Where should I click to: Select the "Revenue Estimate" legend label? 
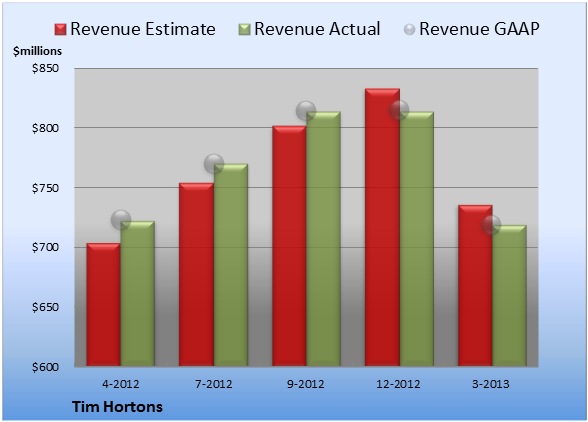click(143, 29)
